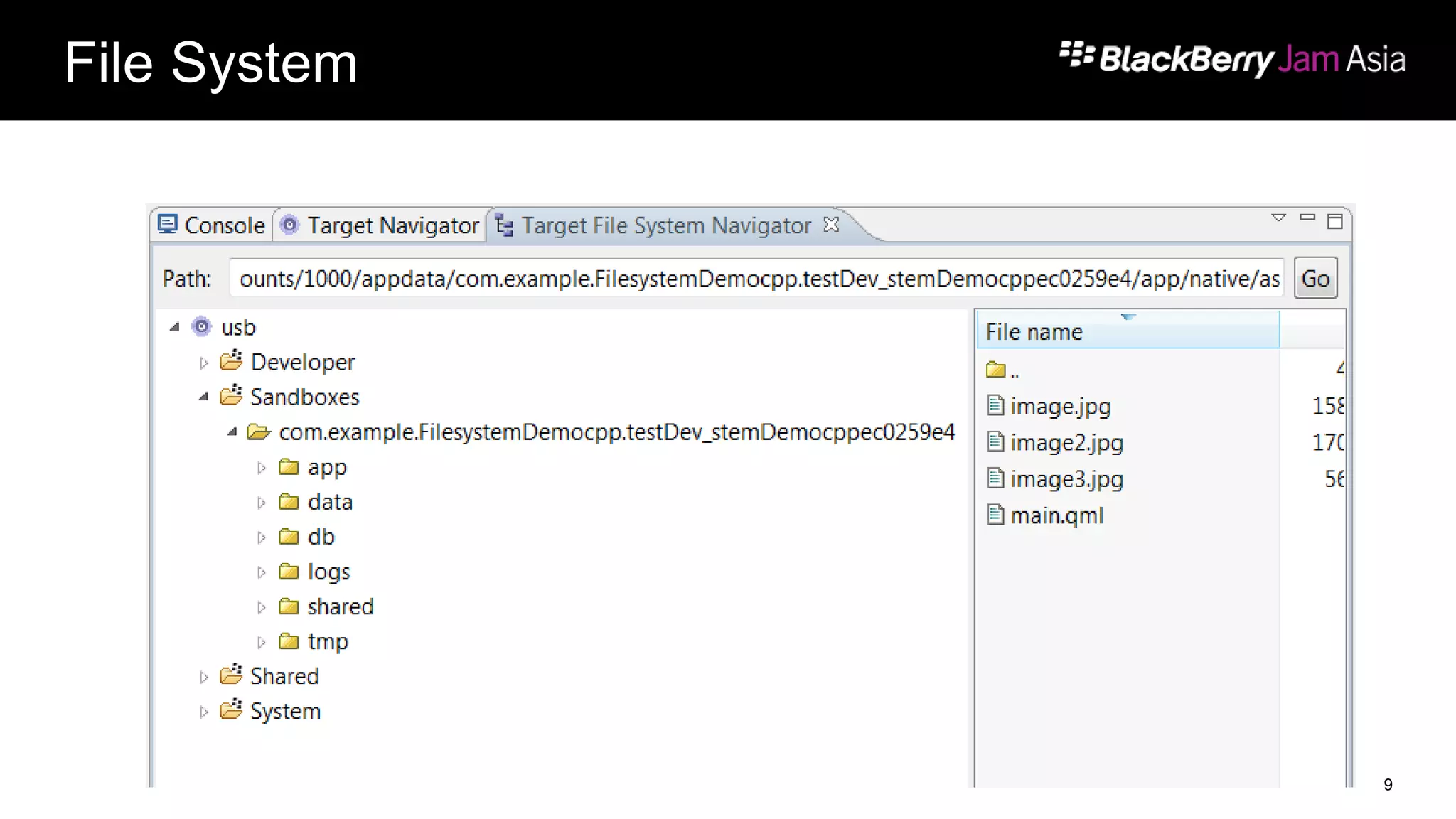This screenshot has height=819, width=1456.
Task: Click into the Path input field
Action: tap(756, 278)
